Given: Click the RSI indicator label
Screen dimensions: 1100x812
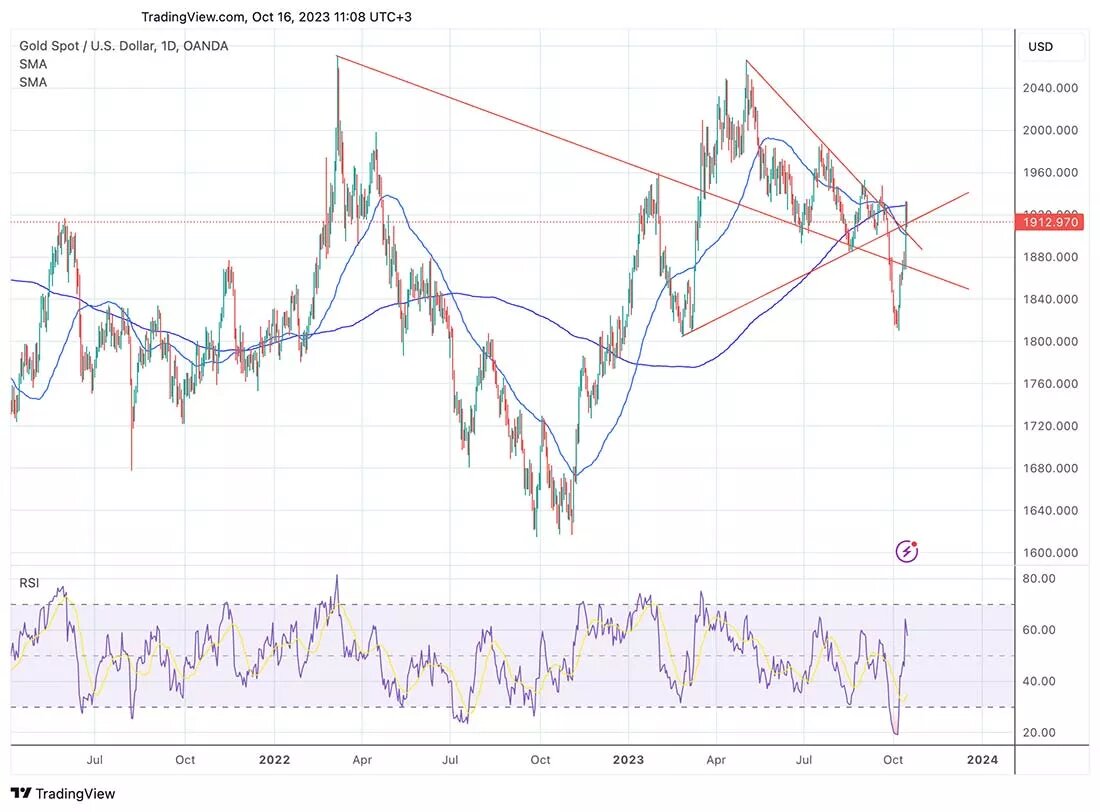Looking at the screenshot, I should point(29,583).
